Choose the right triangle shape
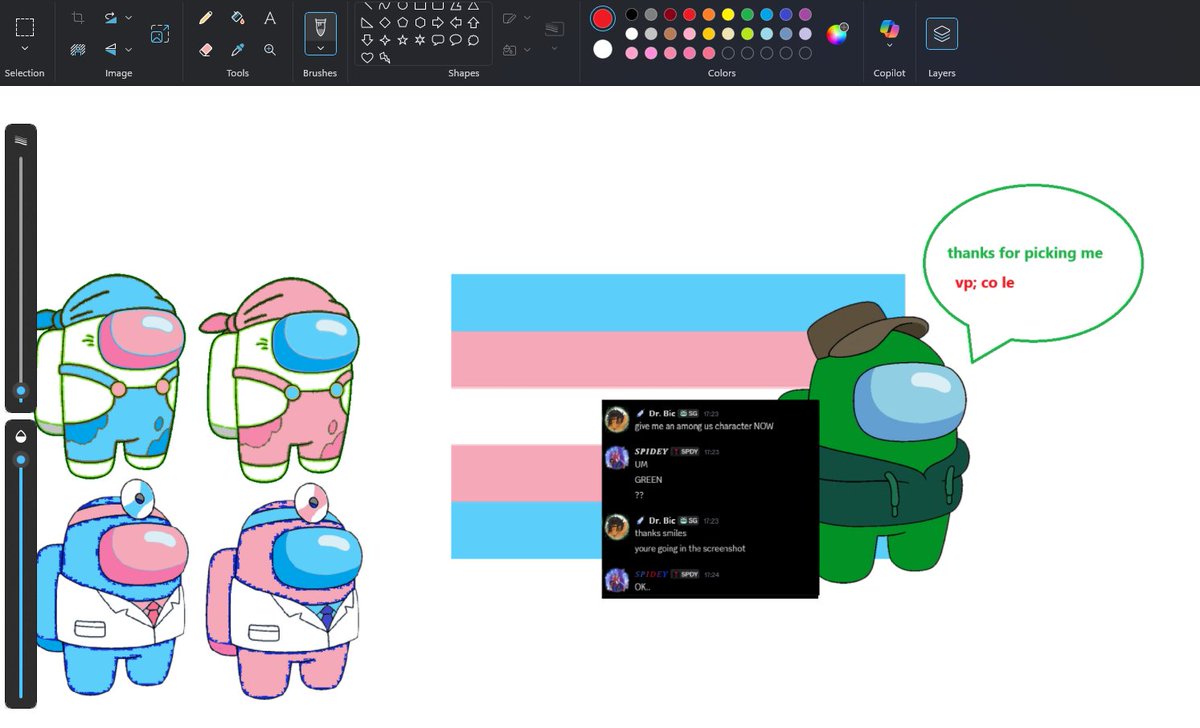Image resolution: width=1200 pixels, height=728 pixels. point(367,22)
